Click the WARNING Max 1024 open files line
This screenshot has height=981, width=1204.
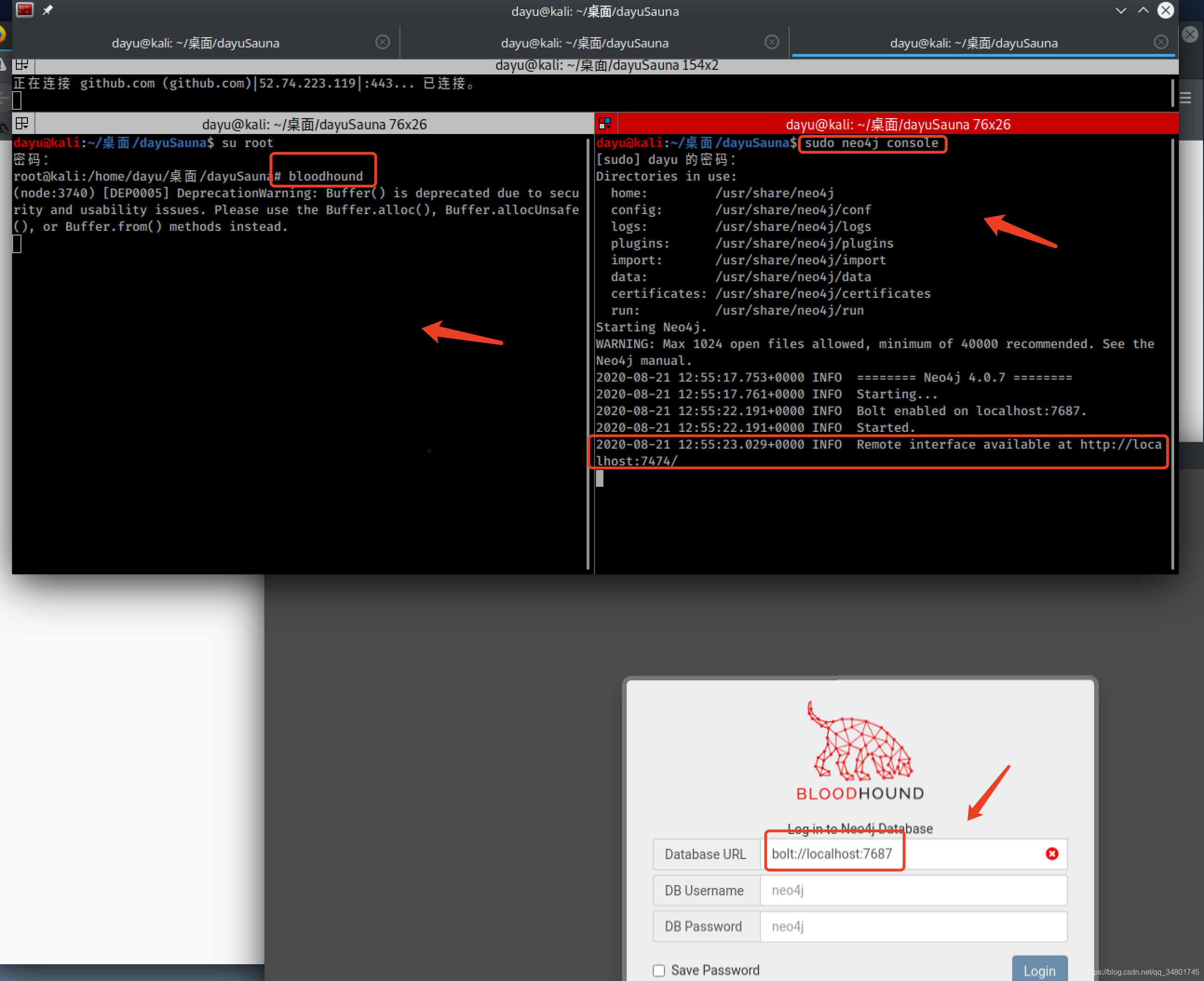pos(875,352)
